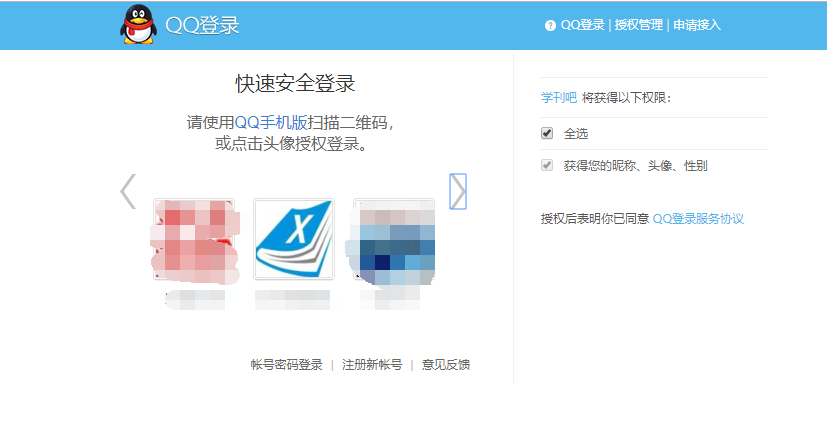The width and height of the screenshot is (827, 437).
Task: Open QQ登录 link in header
Action: pyautogui.click(x=582, y=25)
